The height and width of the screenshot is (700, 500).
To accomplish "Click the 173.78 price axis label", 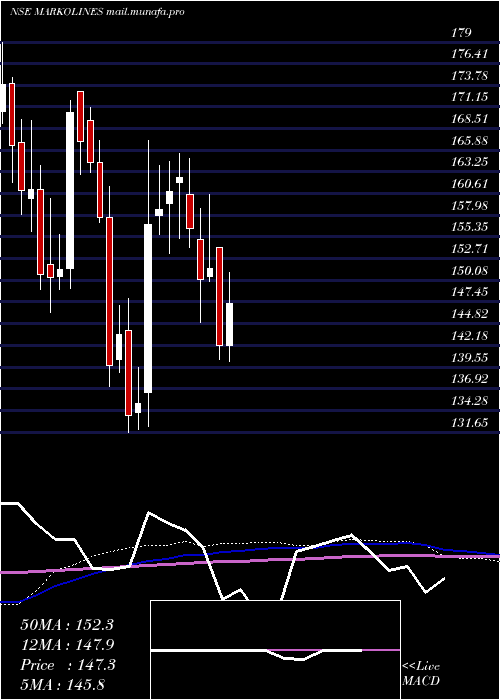I will (469, 76).
